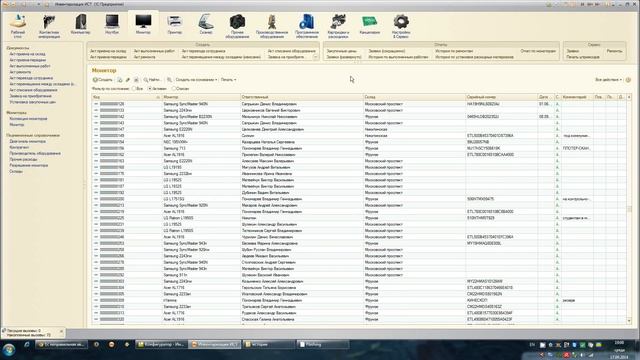640x360 pixels.
Task: Open Акт приема на склад in Создать panel
Action: coord(108,51)
